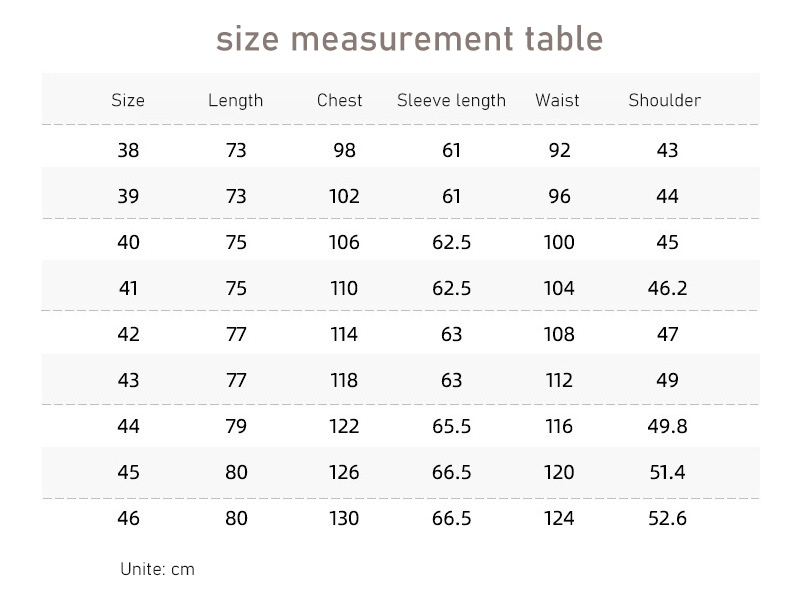Image resolution: width=790 pixels, height=599 pixels.
Task: Click the Sleeve length column header
Action: (451, 100)
